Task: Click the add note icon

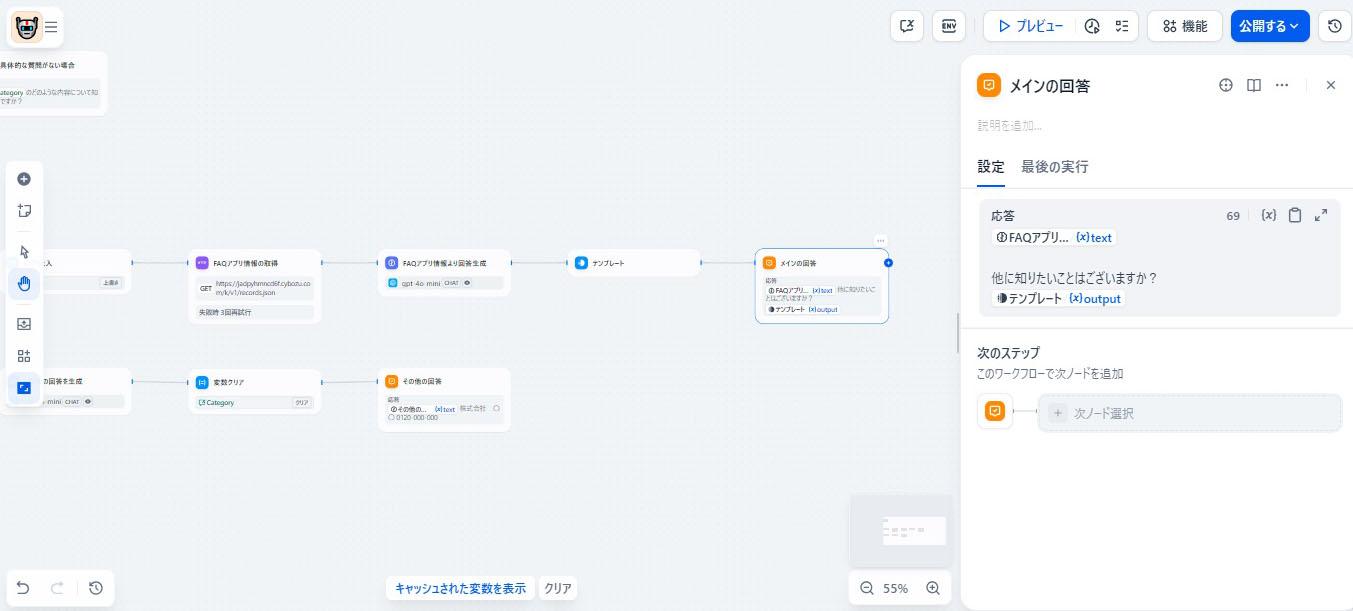Action: (x=24, y=211)
